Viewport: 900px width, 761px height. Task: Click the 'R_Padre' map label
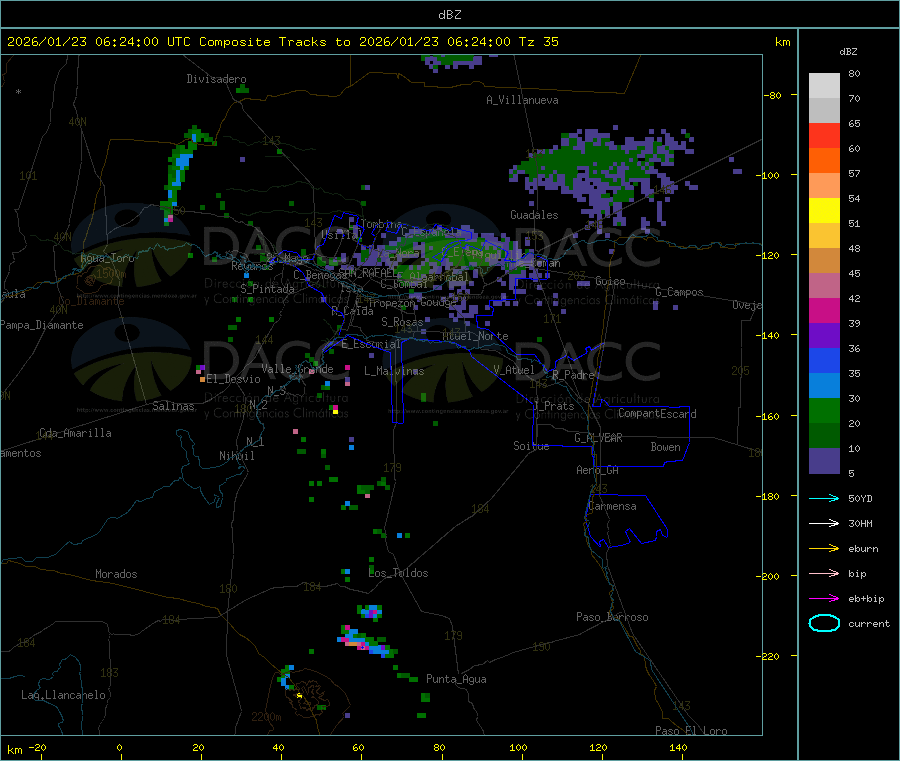[573, 375]
